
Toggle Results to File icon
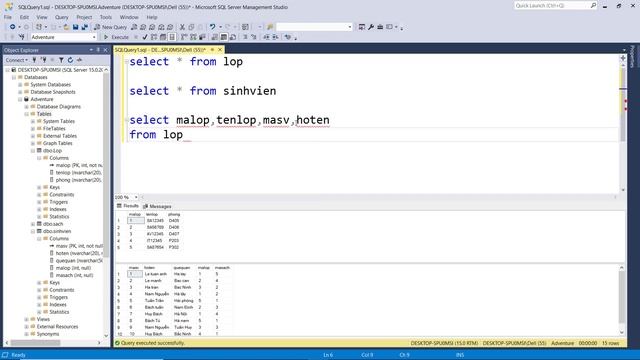click(233, 37)
